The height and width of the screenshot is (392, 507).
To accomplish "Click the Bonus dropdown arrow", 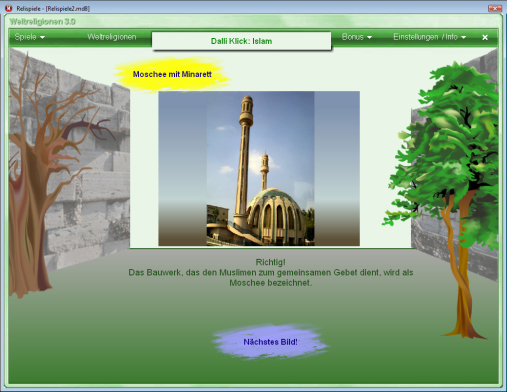I will pos(369,38).
